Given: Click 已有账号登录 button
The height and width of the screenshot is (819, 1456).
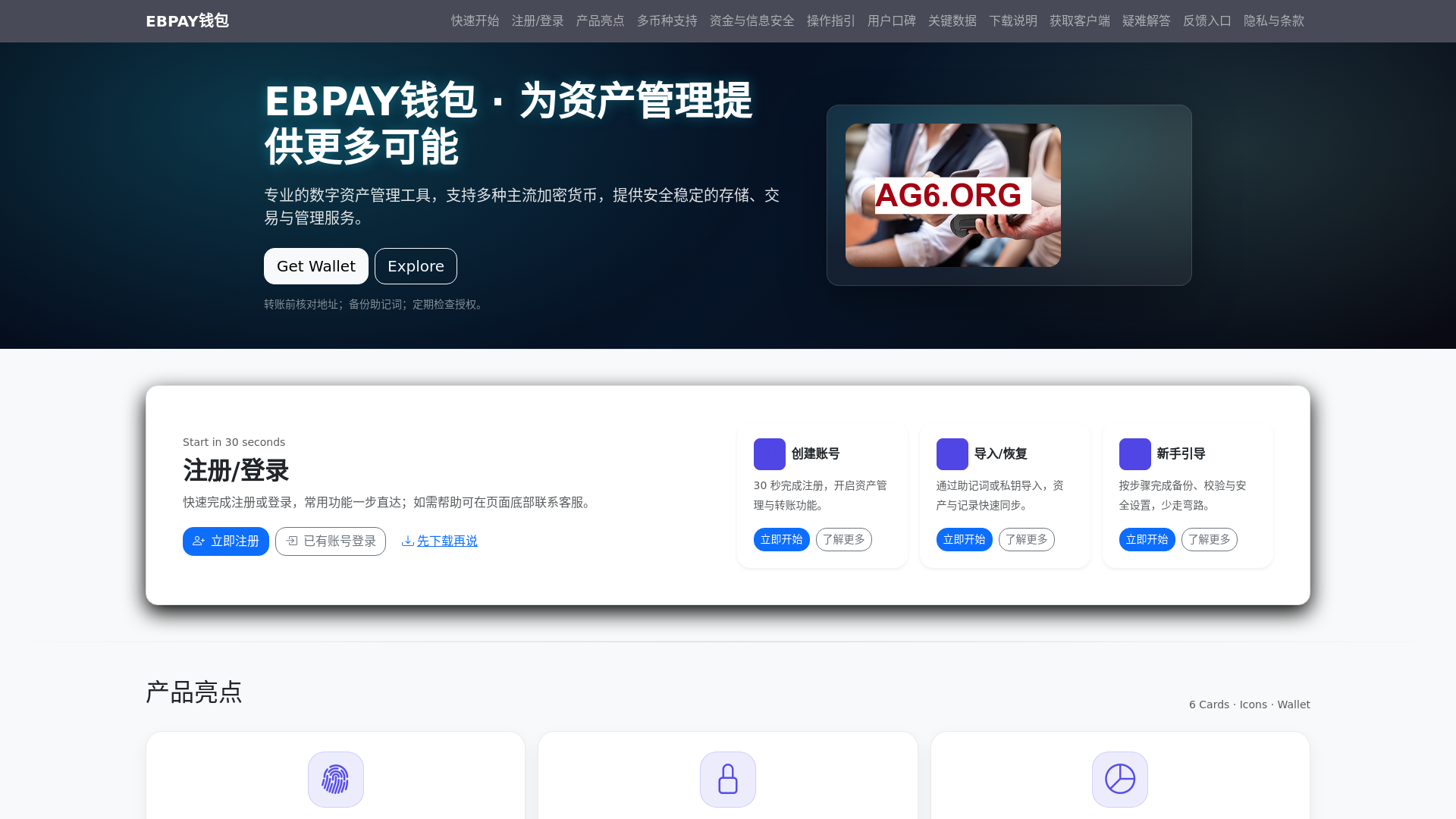Looking at the screenshot, I should point(331,541).
